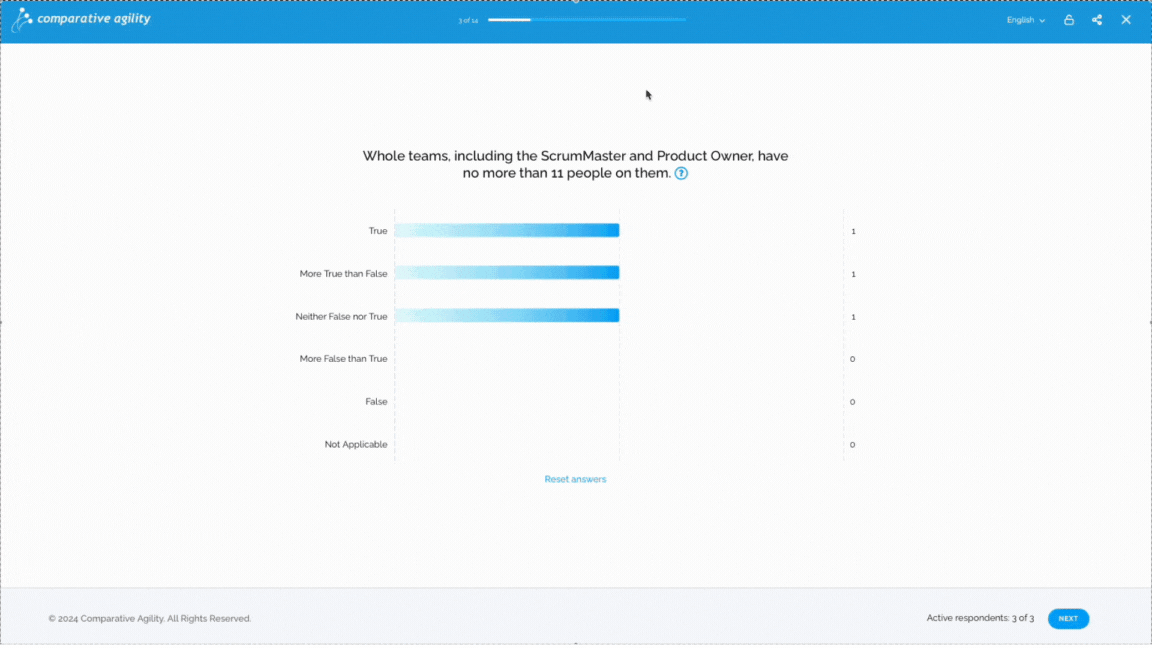Click the 3 of 14 page counter
Image resolution: width=1152 pixels, height=648 pixels.
(x=468, y=21)
